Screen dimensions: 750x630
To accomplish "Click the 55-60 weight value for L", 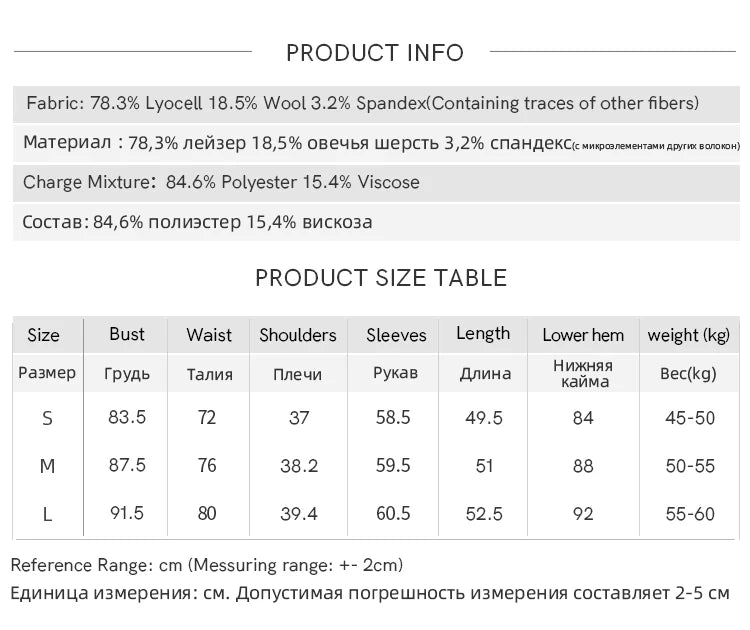I will [x=690, y=514].
